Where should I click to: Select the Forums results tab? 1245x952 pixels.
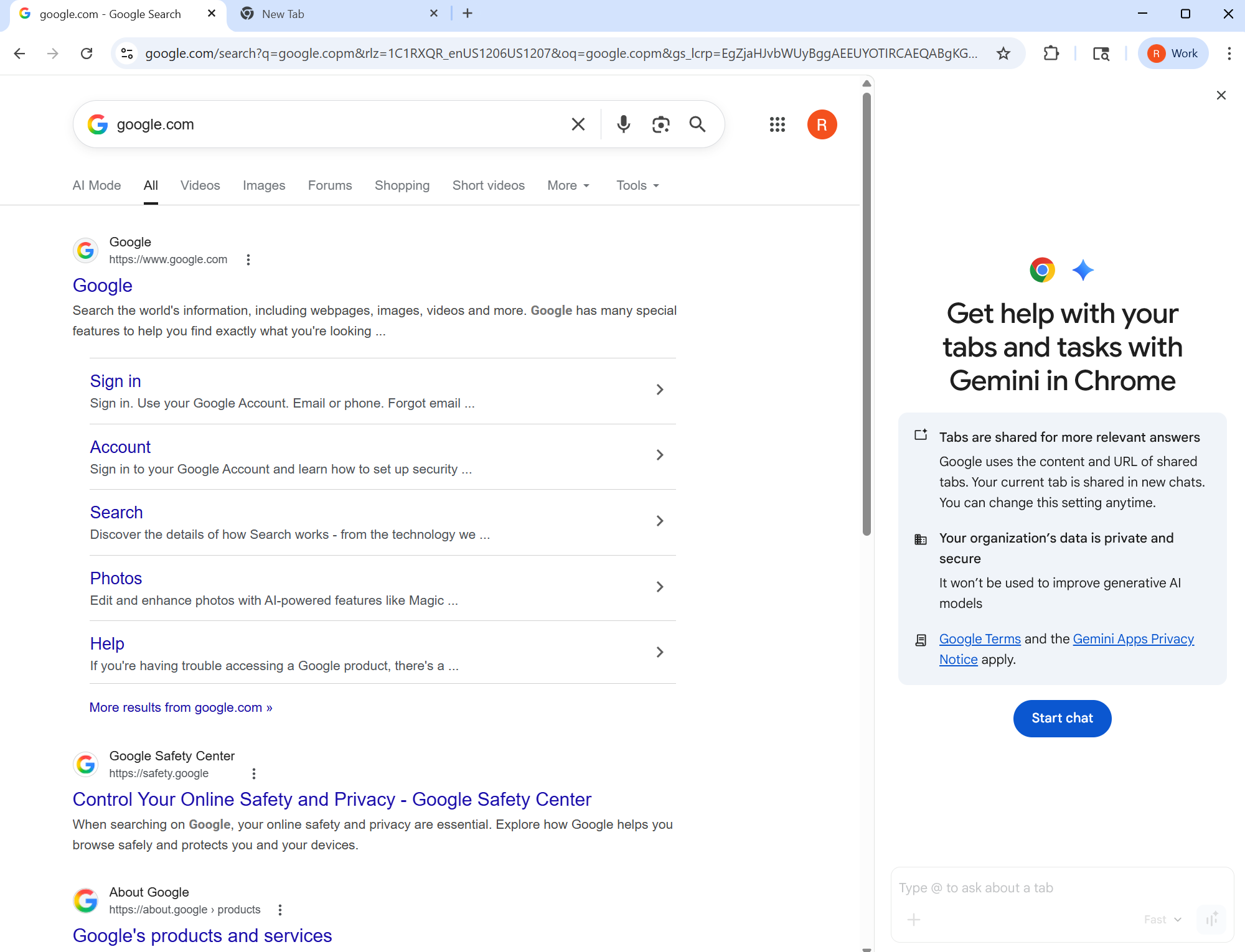330,185
